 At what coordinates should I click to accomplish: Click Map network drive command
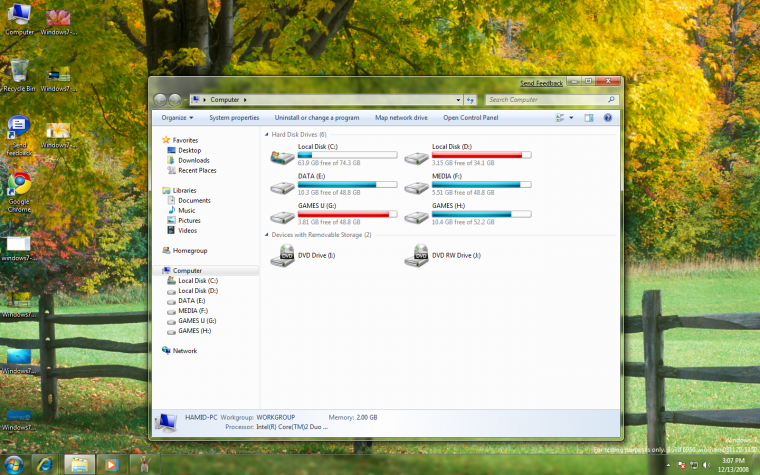coord(401,118)
